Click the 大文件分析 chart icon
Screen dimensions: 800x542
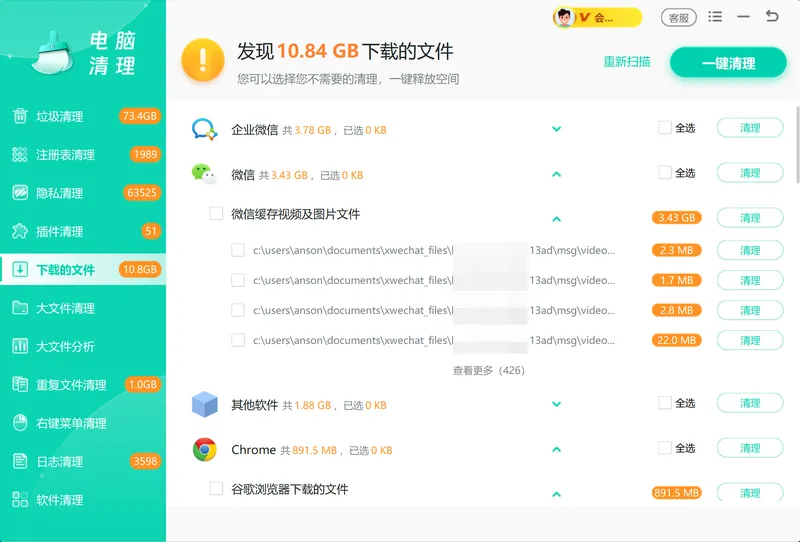pos(20,346)
